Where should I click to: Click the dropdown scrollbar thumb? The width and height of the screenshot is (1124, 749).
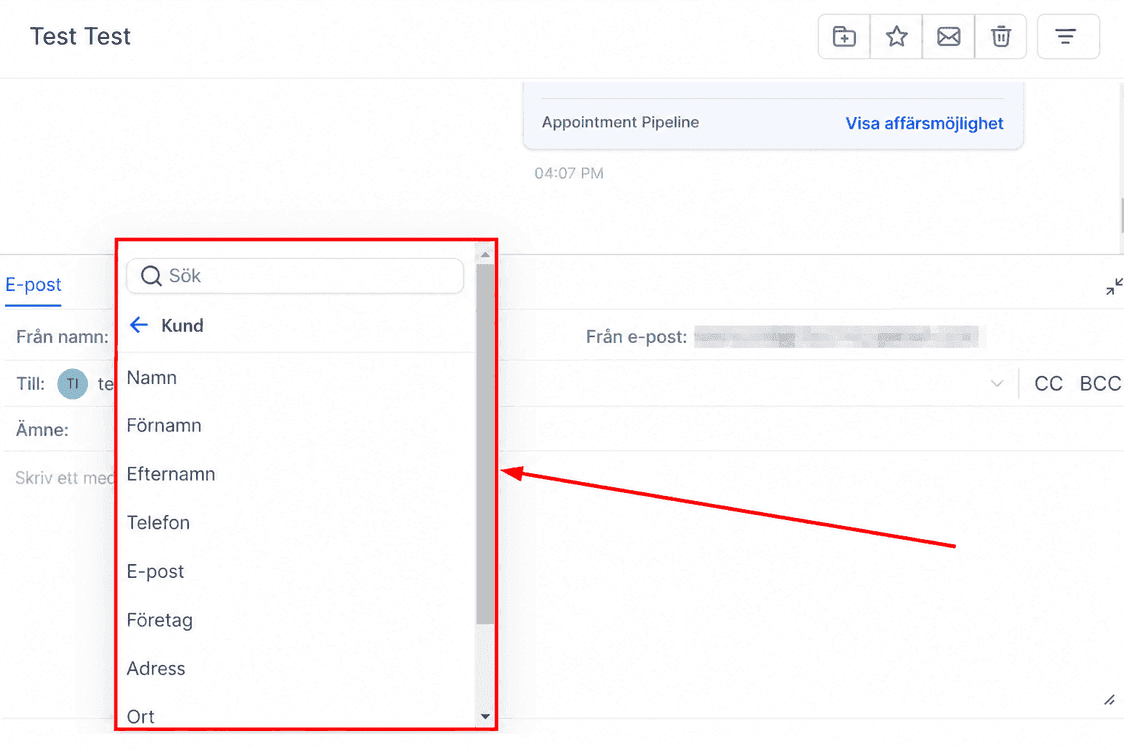(485, 444)
